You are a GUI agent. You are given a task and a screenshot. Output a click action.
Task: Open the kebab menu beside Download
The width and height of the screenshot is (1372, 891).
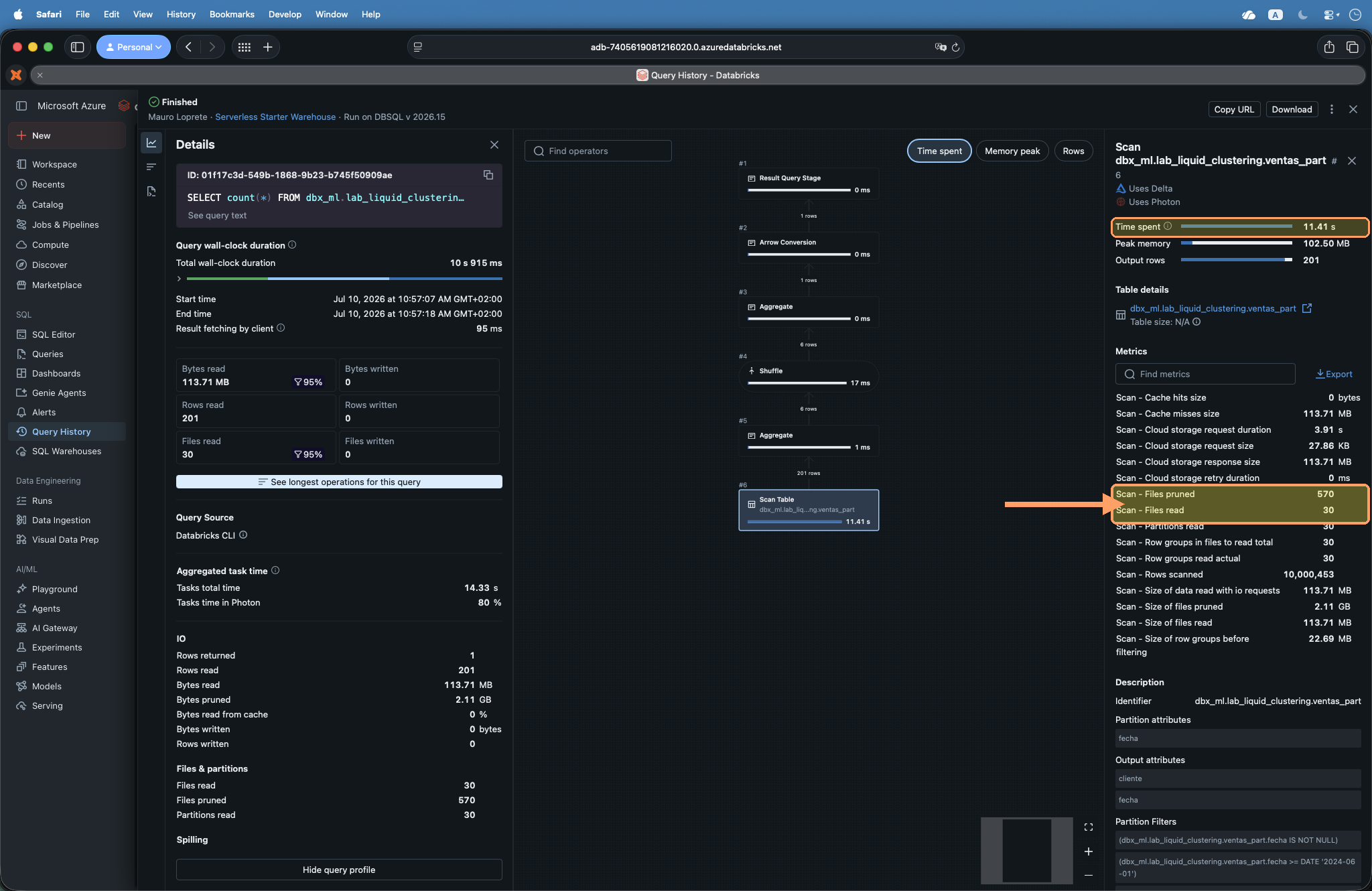point(1332,109)
